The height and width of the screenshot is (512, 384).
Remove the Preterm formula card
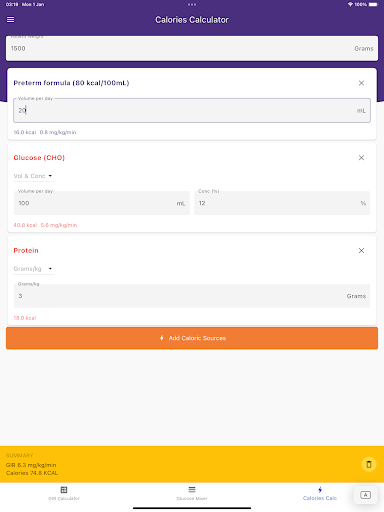pos(361,83)
